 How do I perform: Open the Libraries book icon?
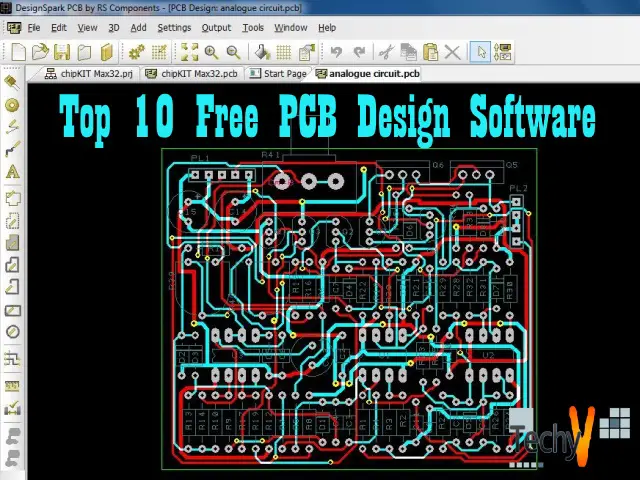[107, 52]
